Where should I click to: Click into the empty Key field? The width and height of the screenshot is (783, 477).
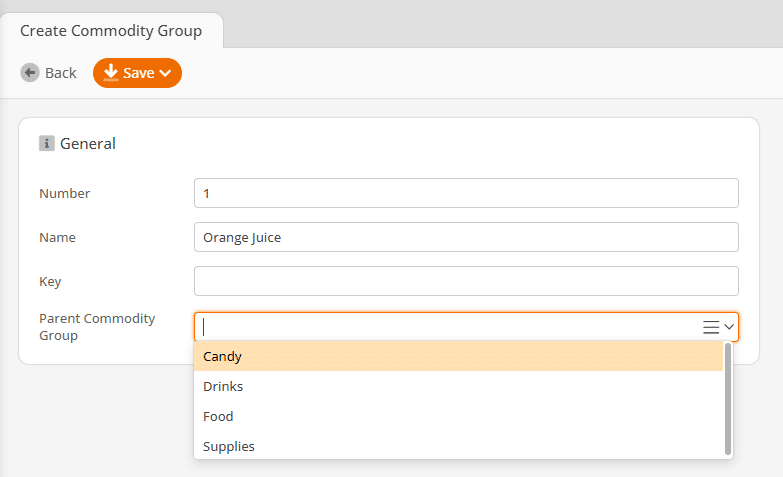[466, 281]
